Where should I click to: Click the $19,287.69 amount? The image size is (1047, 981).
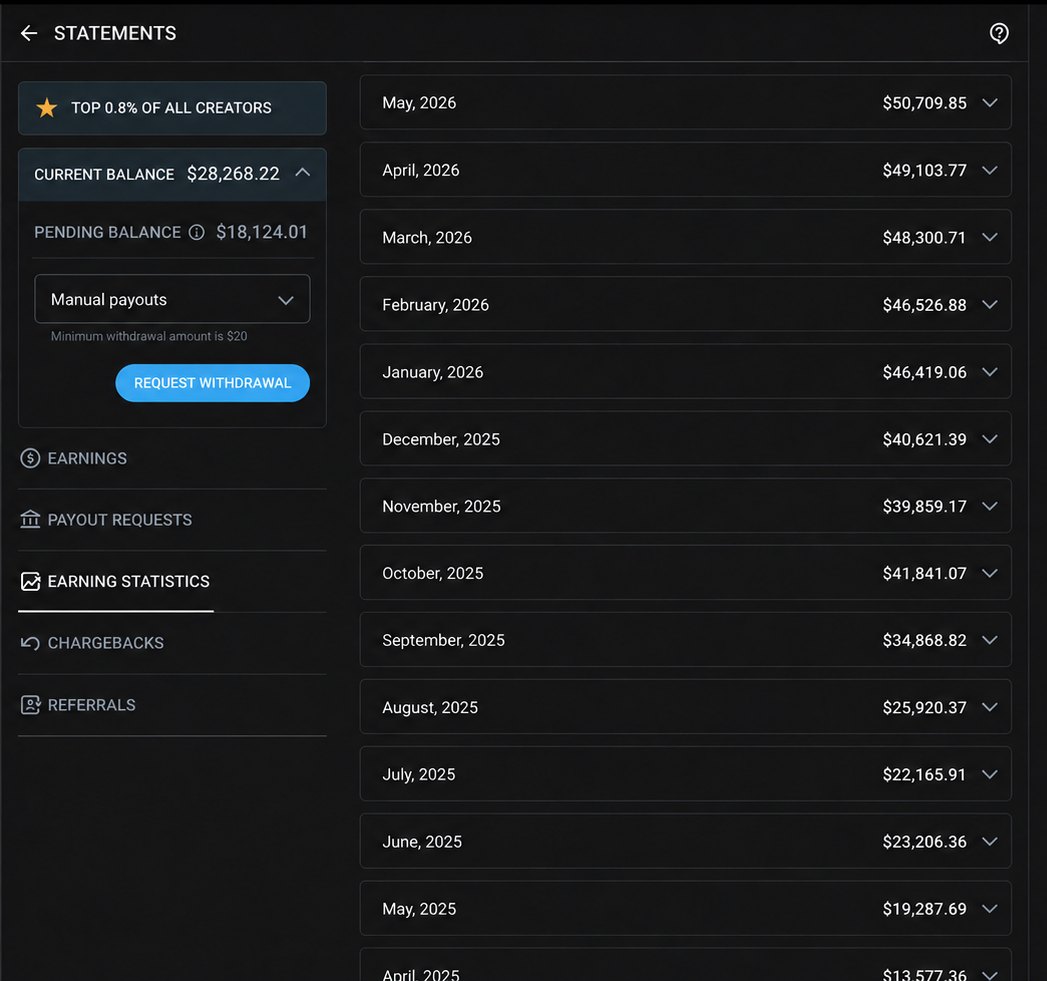click(925, 909)
